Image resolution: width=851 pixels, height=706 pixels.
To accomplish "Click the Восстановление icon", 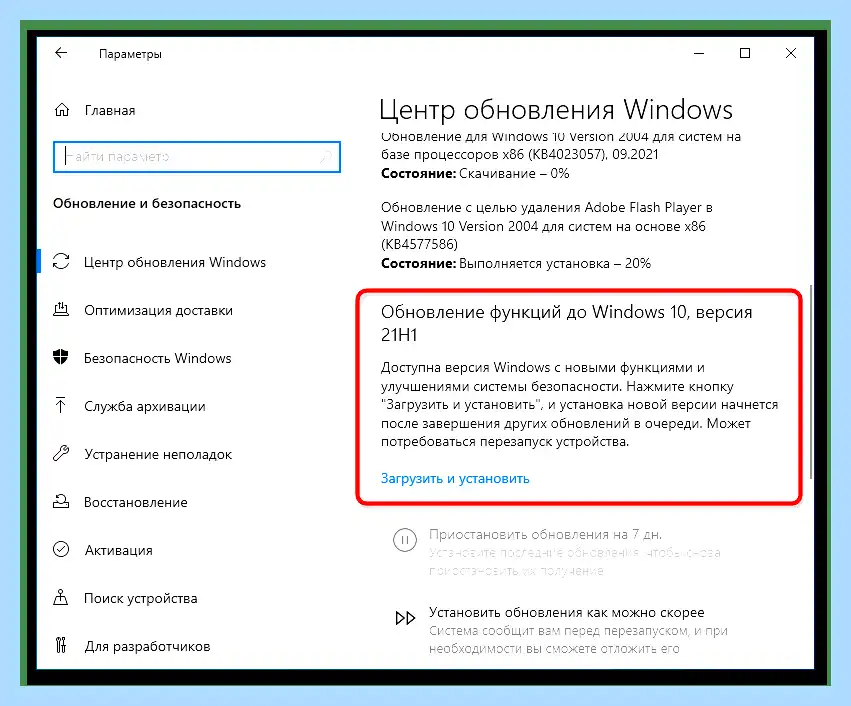I will [61, 501].
